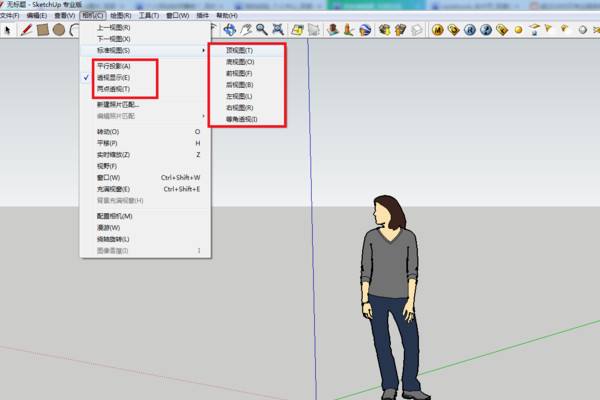Click the gold M plugin icon

tap(438, 30)
